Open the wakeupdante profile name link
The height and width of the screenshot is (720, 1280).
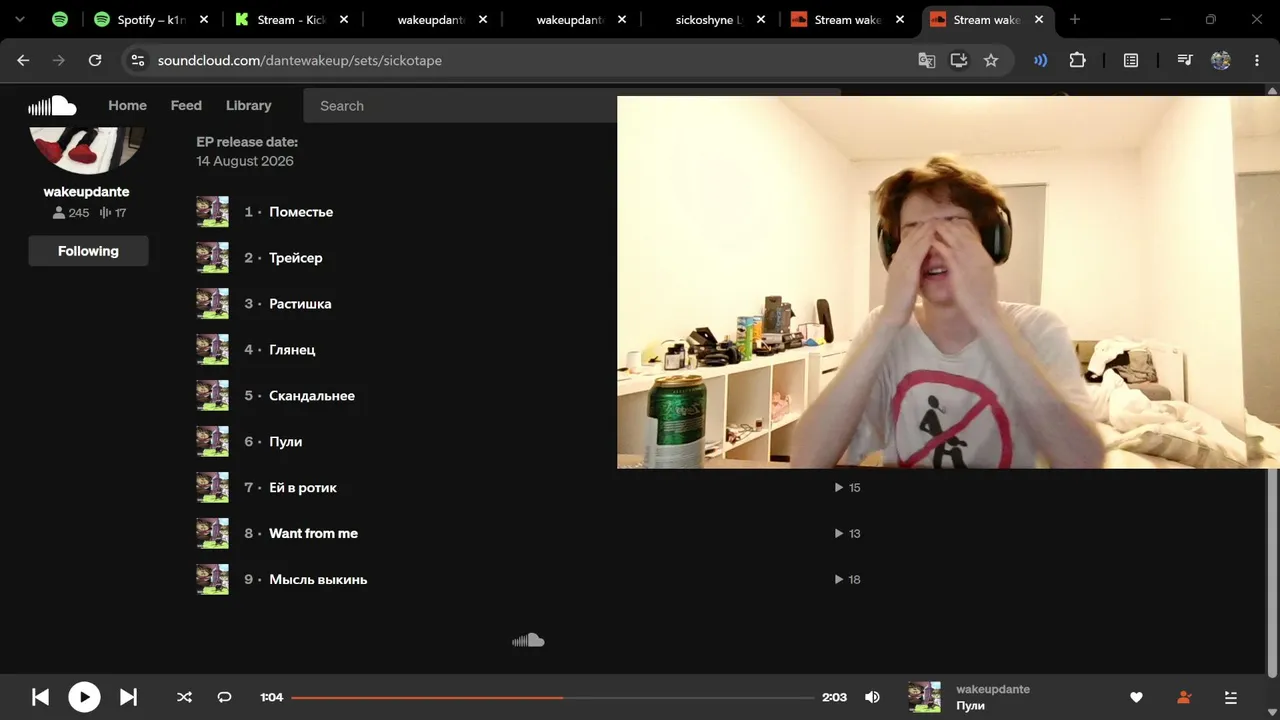click(87, 191)
